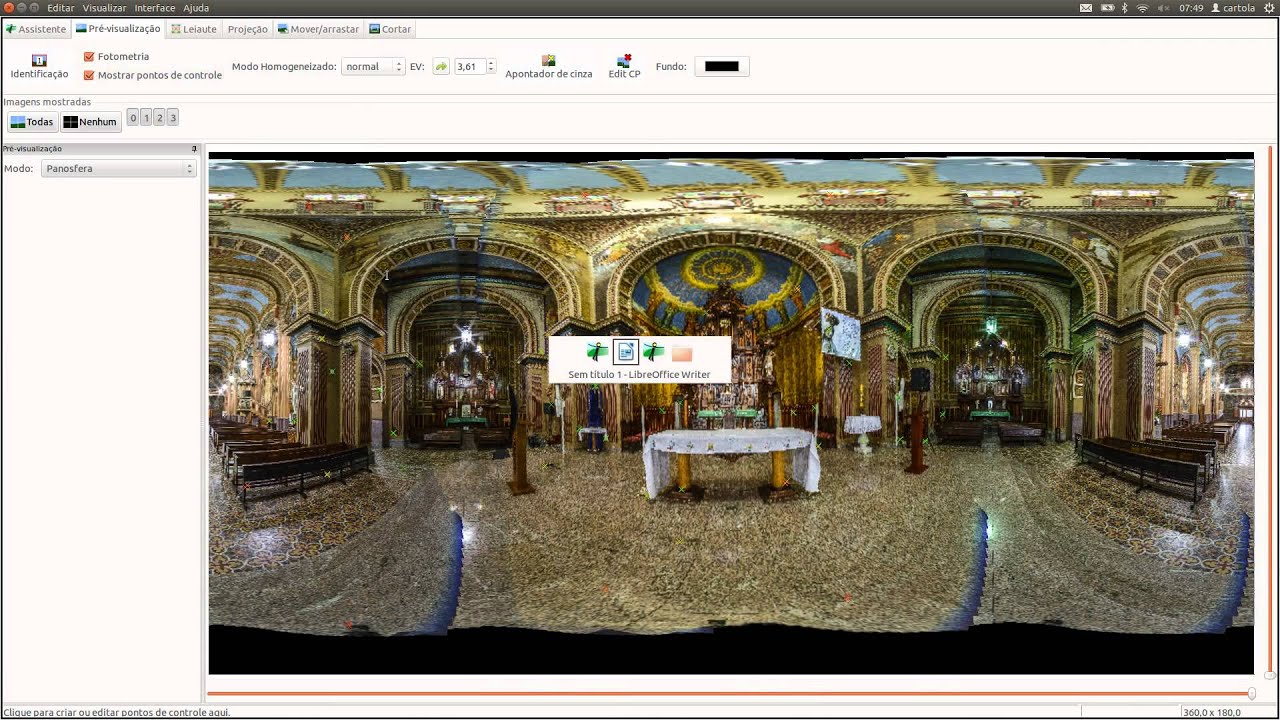The height and width of the screenshot is (720, 1280).
Task: Open the Modo Homogeneizado dropdown set to normal
Action: [373, 67]
